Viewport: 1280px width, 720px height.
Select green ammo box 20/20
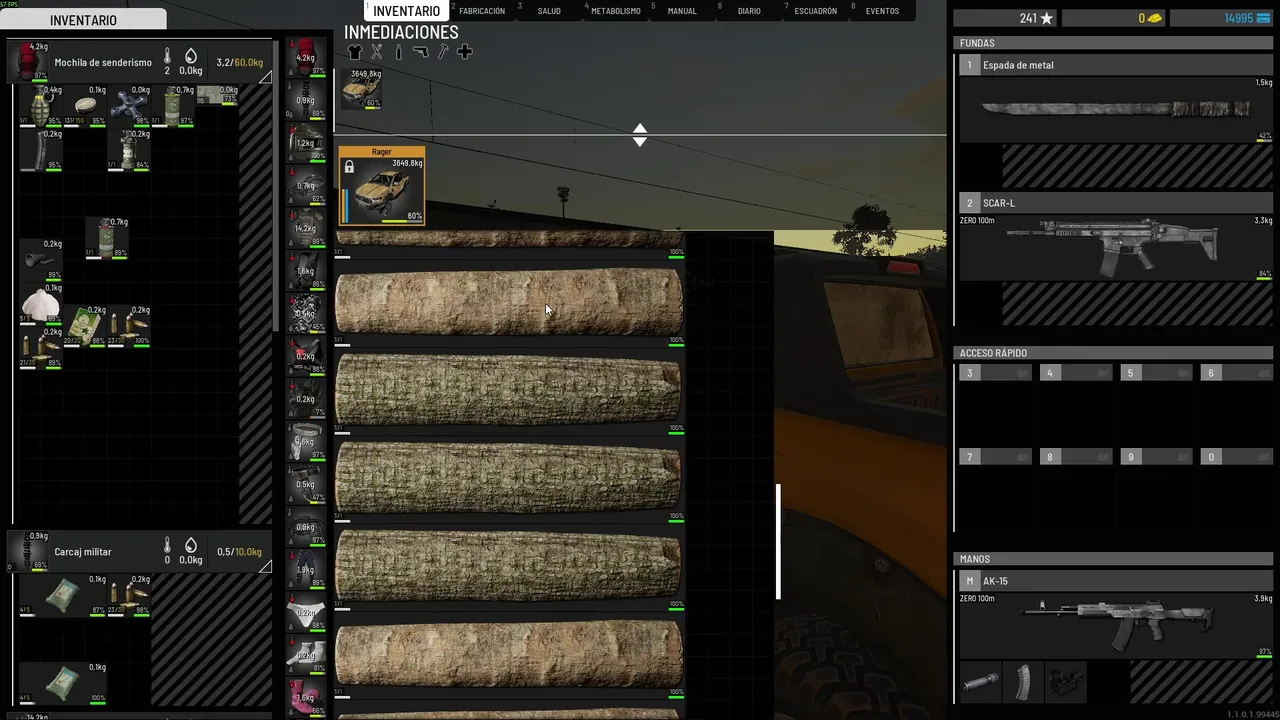pyautogui.click(x=85, y=326)
